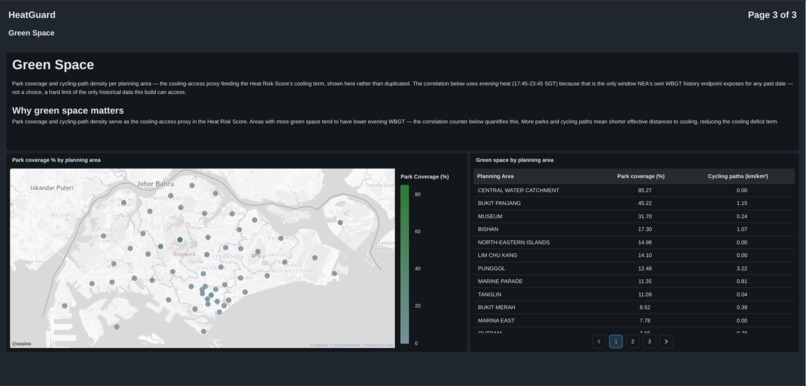Select the MARINA EAST row name
This screenshot has height=386, width=806.
[x=496, y=320]
